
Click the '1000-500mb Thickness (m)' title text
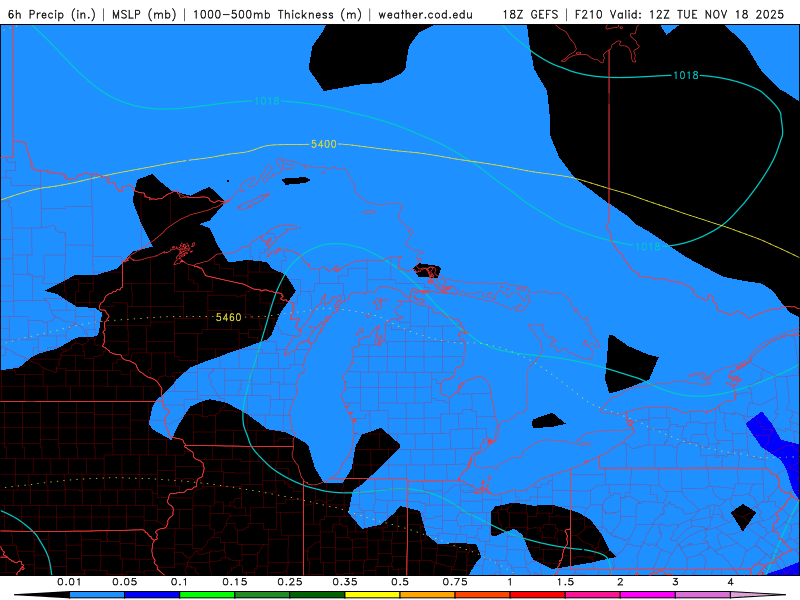click(x=277, y=14)
